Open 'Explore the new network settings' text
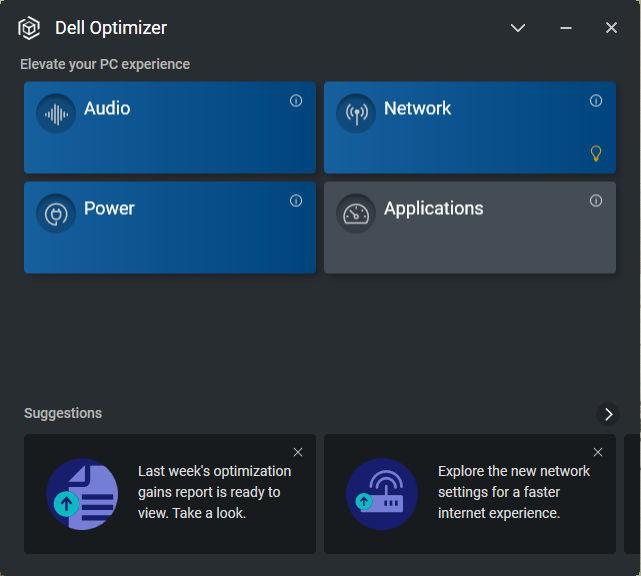The width and height of the screenshot is (641, 576). point(514,492)
